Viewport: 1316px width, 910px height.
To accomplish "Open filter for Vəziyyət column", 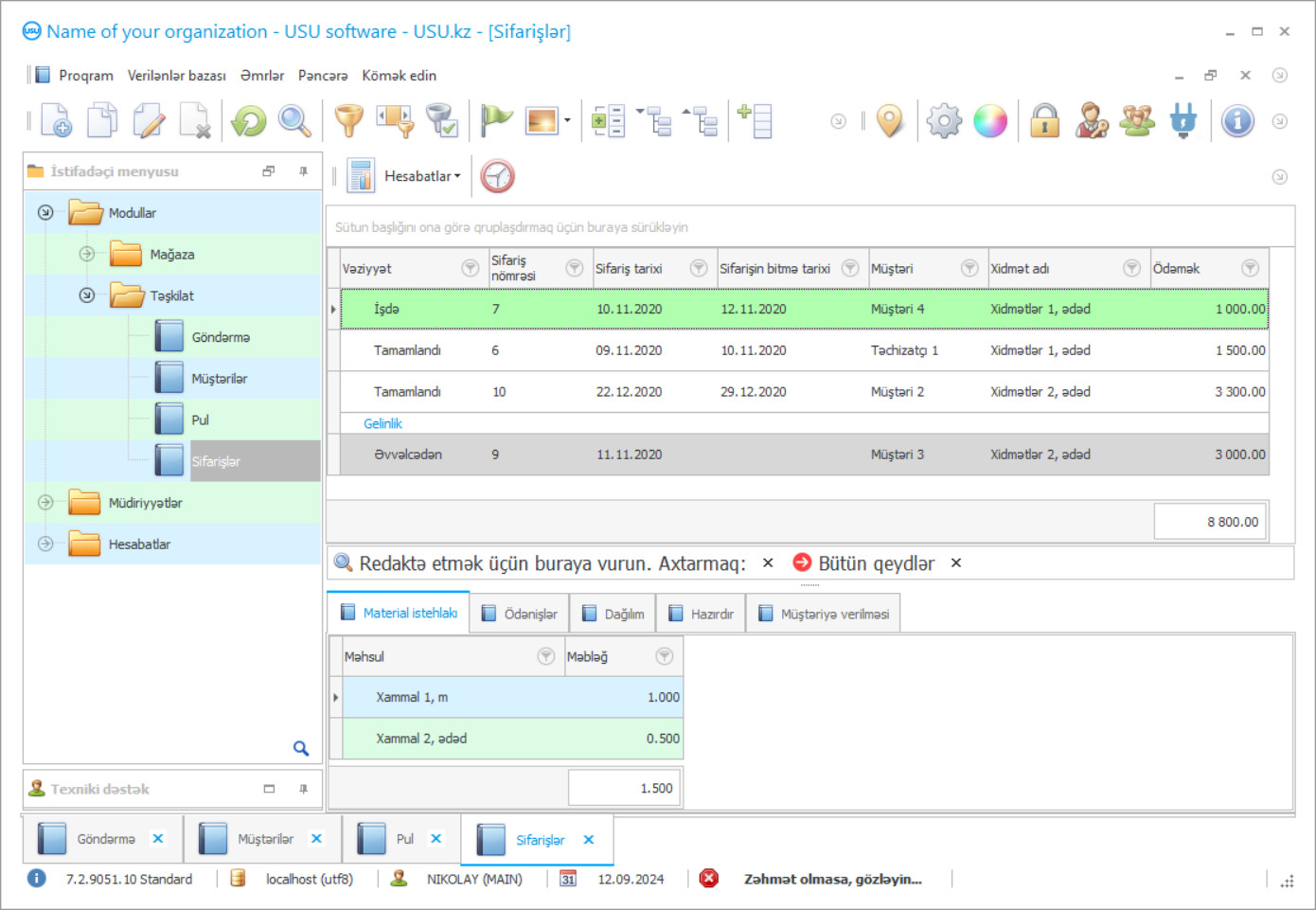I will [x=470, y=268].
